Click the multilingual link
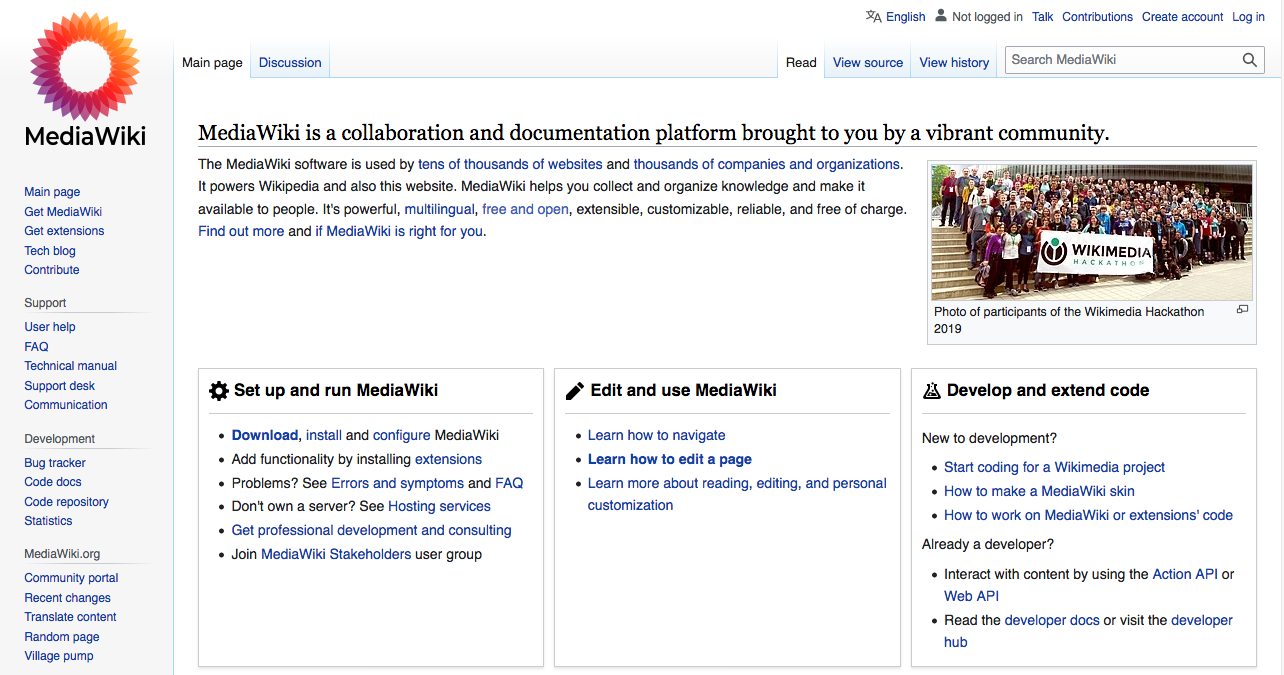This screenshot has height=675, width=1284. [x=439, y=209]
